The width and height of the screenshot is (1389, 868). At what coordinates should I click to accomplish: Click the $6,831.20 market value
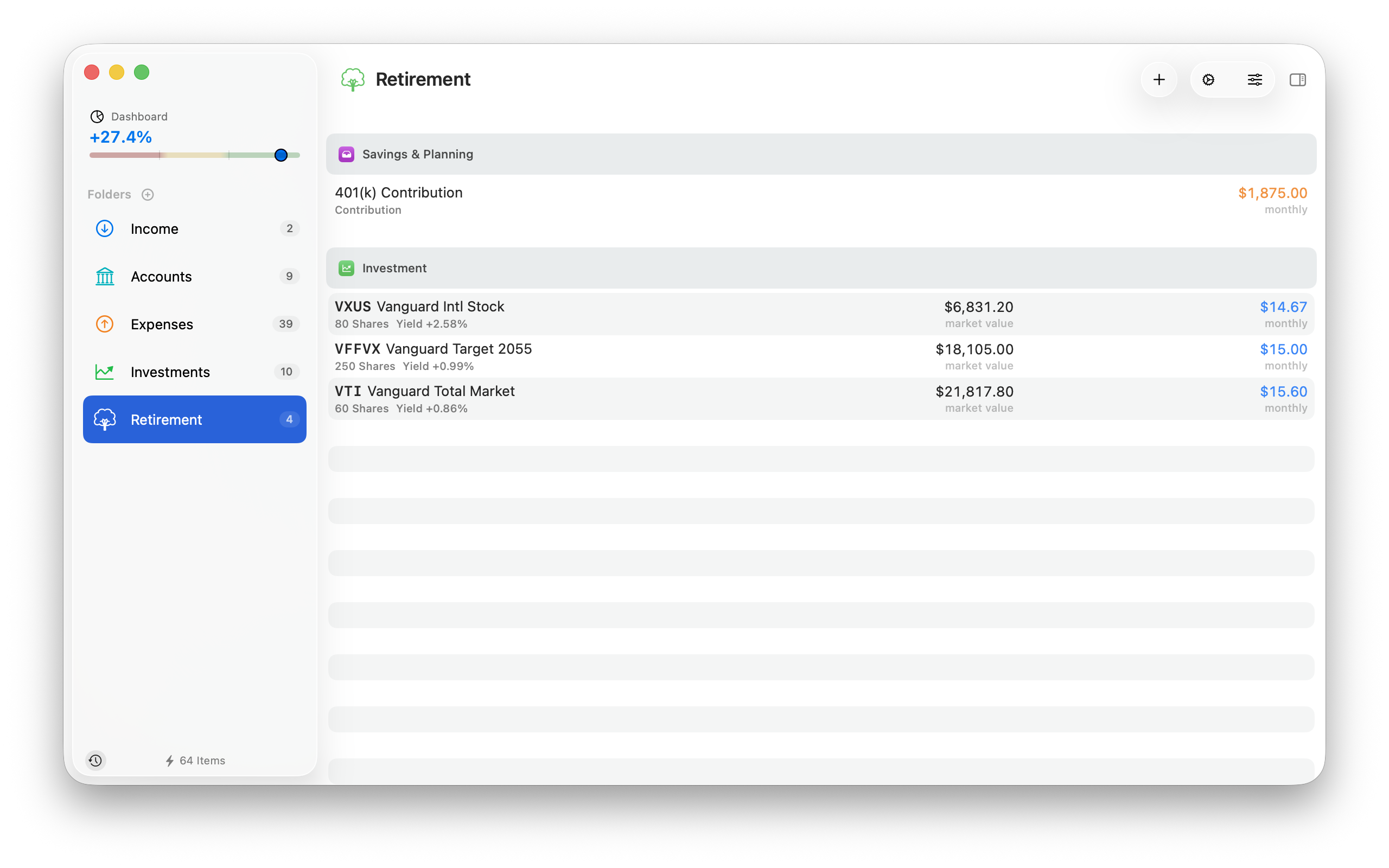click(x=979, y=307)
